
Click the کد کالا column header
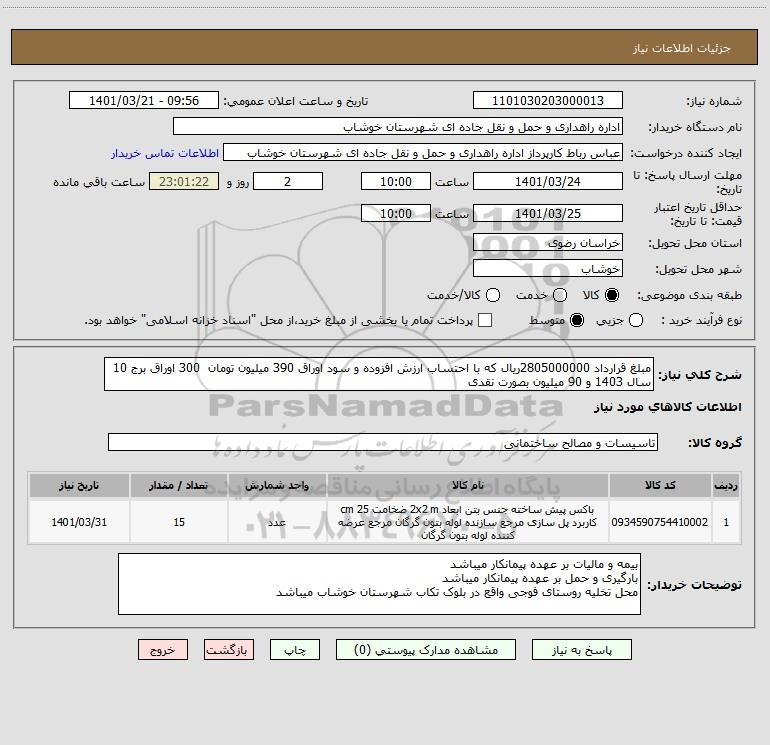[660, 485]
